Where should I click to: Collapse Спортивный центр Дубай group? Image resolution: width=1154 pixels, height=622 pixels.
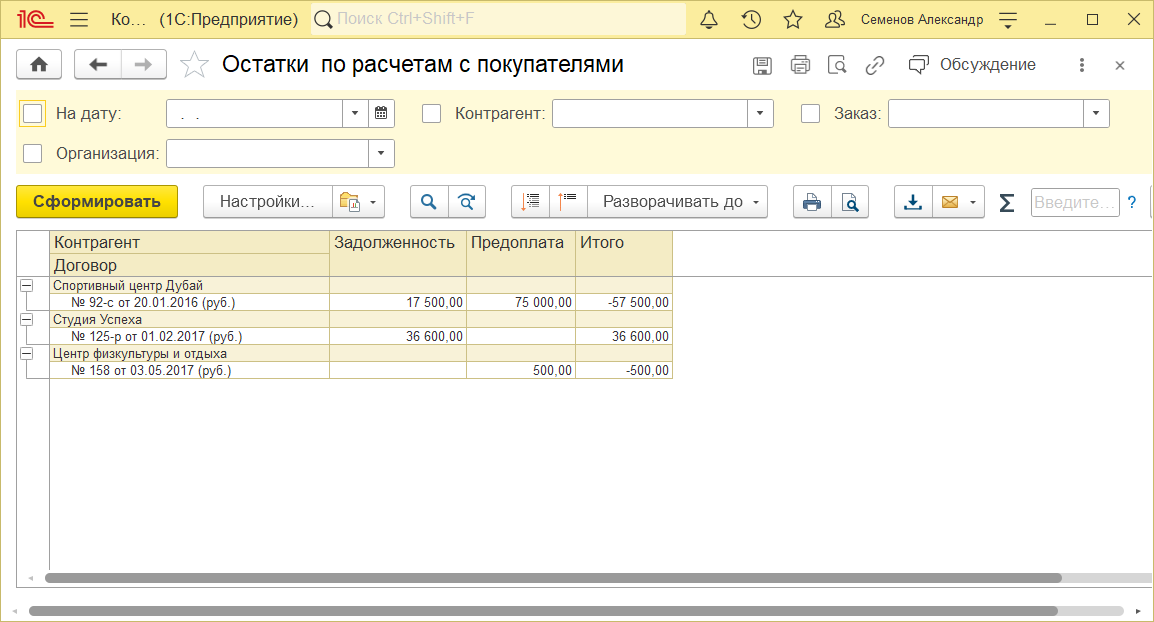pyautogui.click(x=26, y=286)
